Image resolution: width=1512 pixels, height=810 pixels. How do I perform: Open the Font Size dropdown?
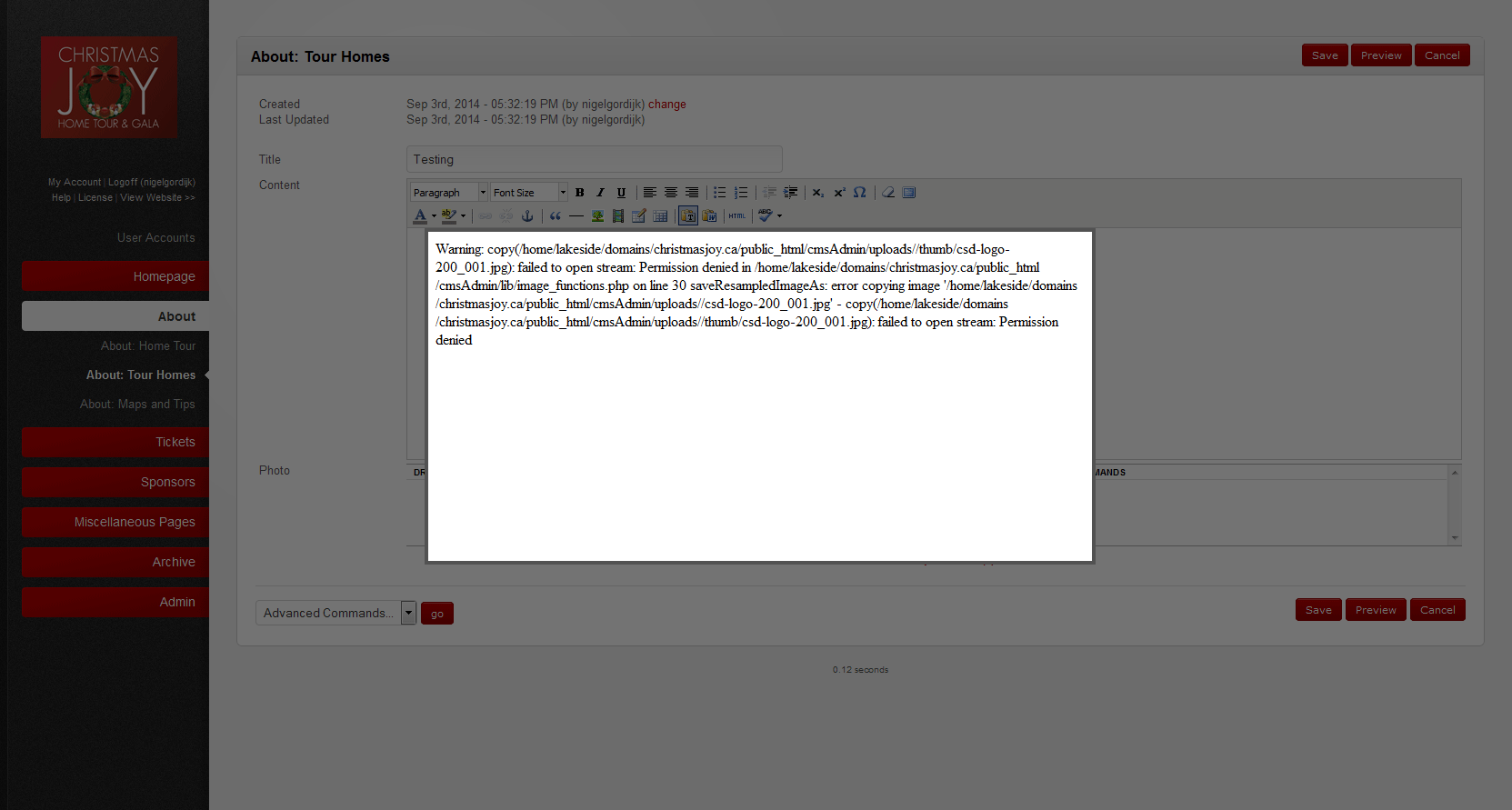click(x=528, y=193)
